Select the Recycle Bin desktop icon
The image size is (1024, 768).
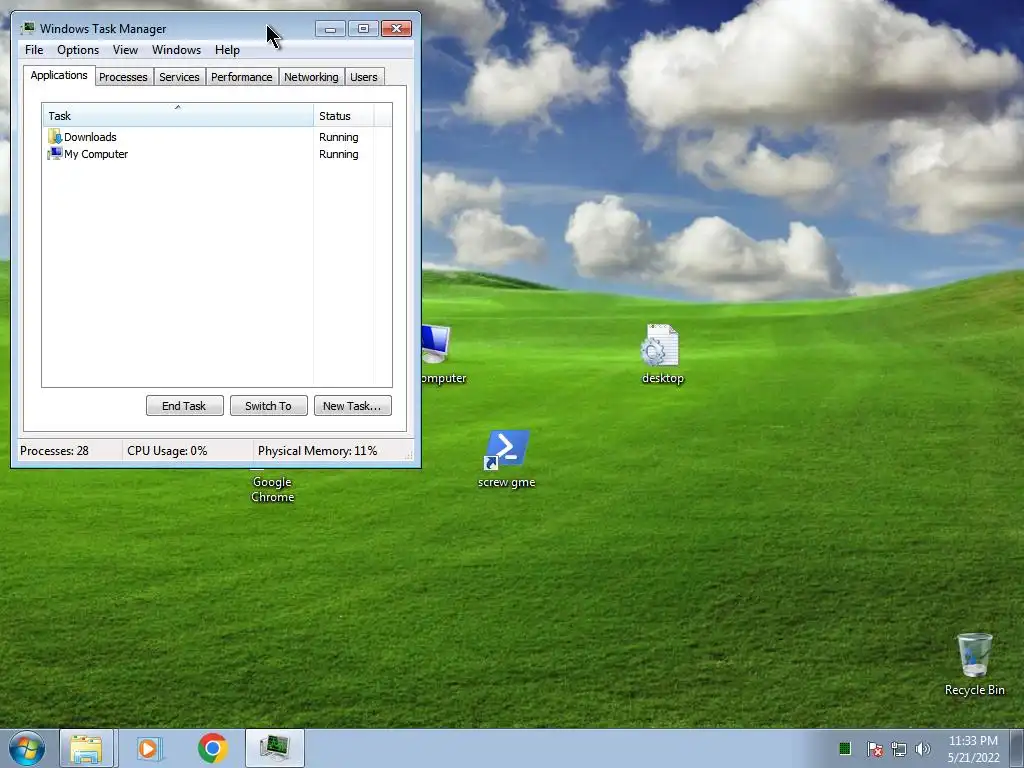point(974,664)
